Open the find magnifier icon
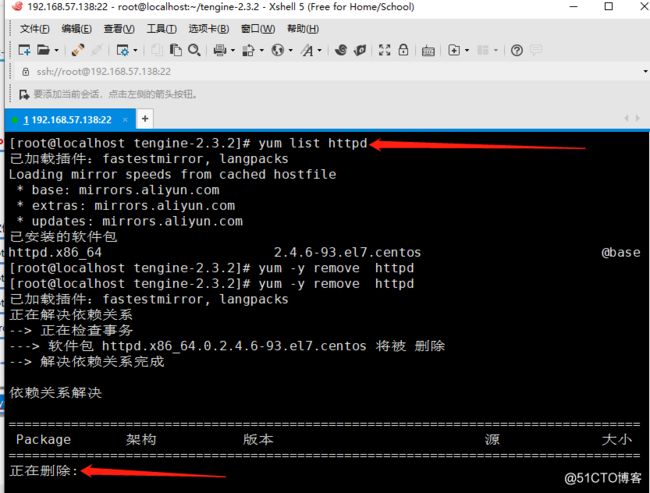The height and width of the screenshot is (493, 650). click(x=194, y=50)
